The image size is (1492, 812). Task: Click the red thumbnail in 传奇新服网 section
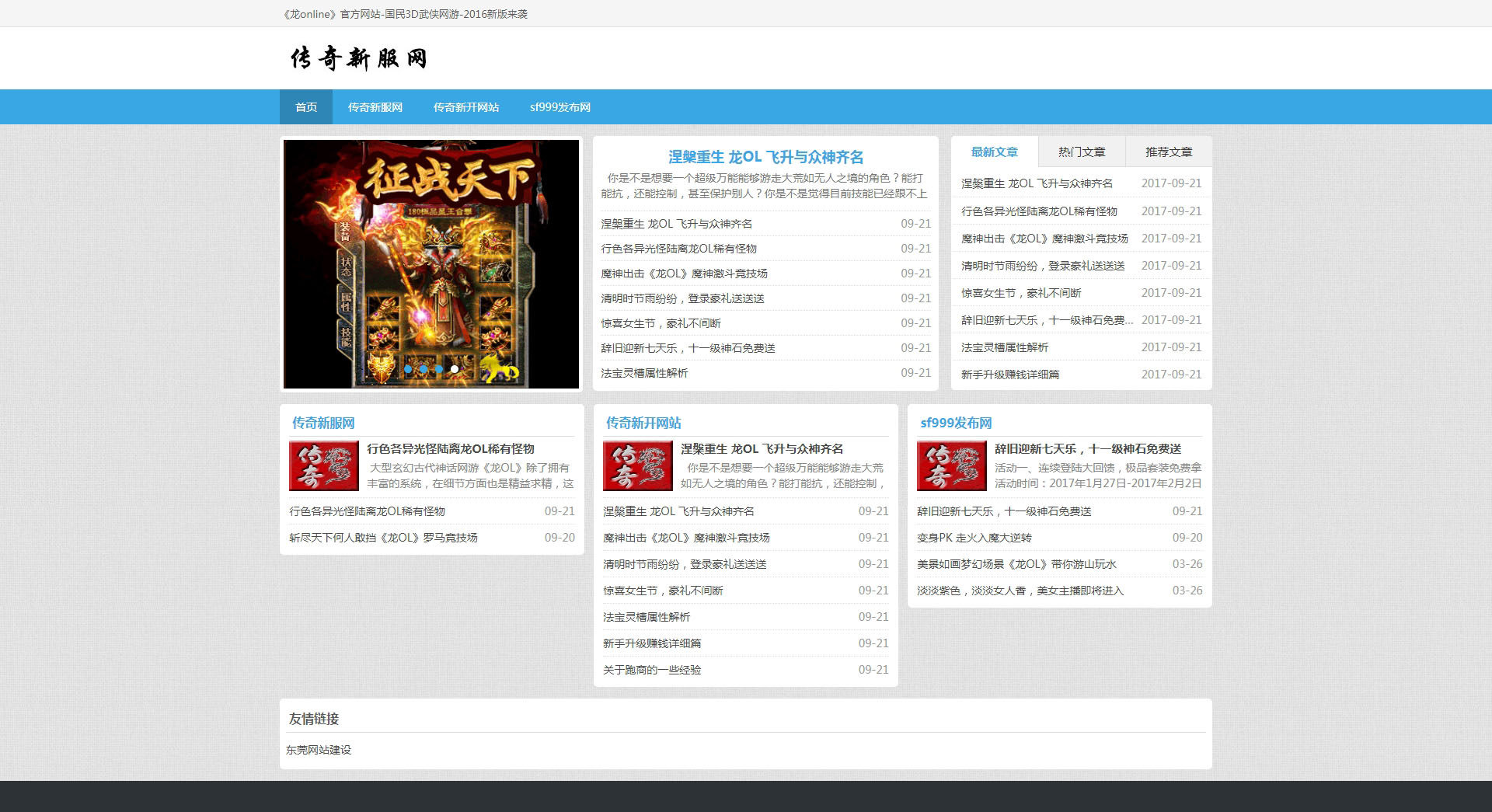(324, 465)
